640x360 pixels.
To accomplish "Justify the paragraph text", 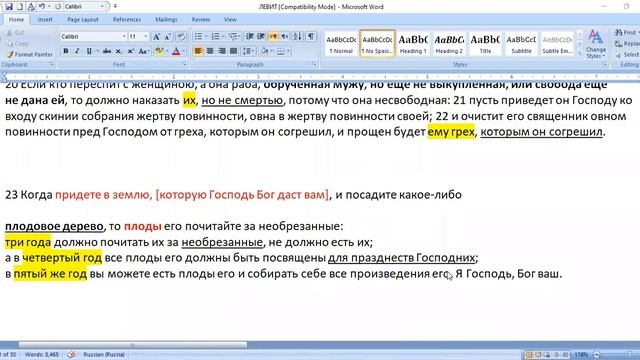I will [x=233, y=51].
